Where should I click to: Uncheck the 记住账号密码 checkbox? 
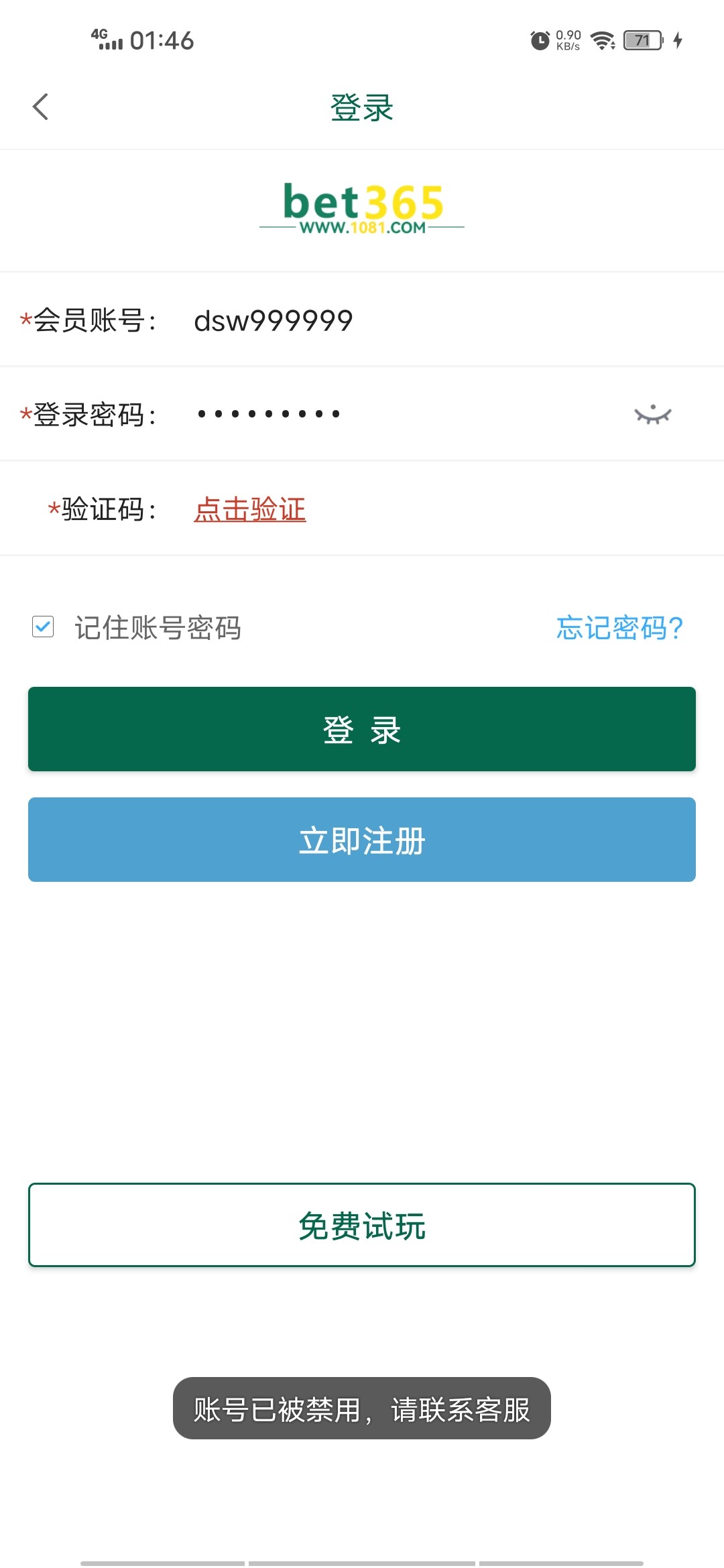point(43,627)
